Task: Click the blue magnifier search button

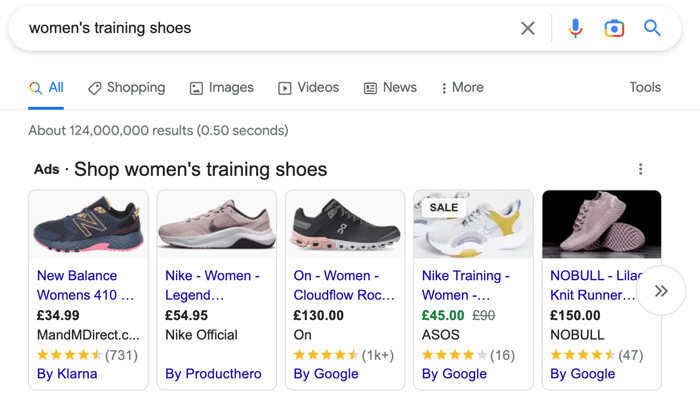Action: point(652,28)
